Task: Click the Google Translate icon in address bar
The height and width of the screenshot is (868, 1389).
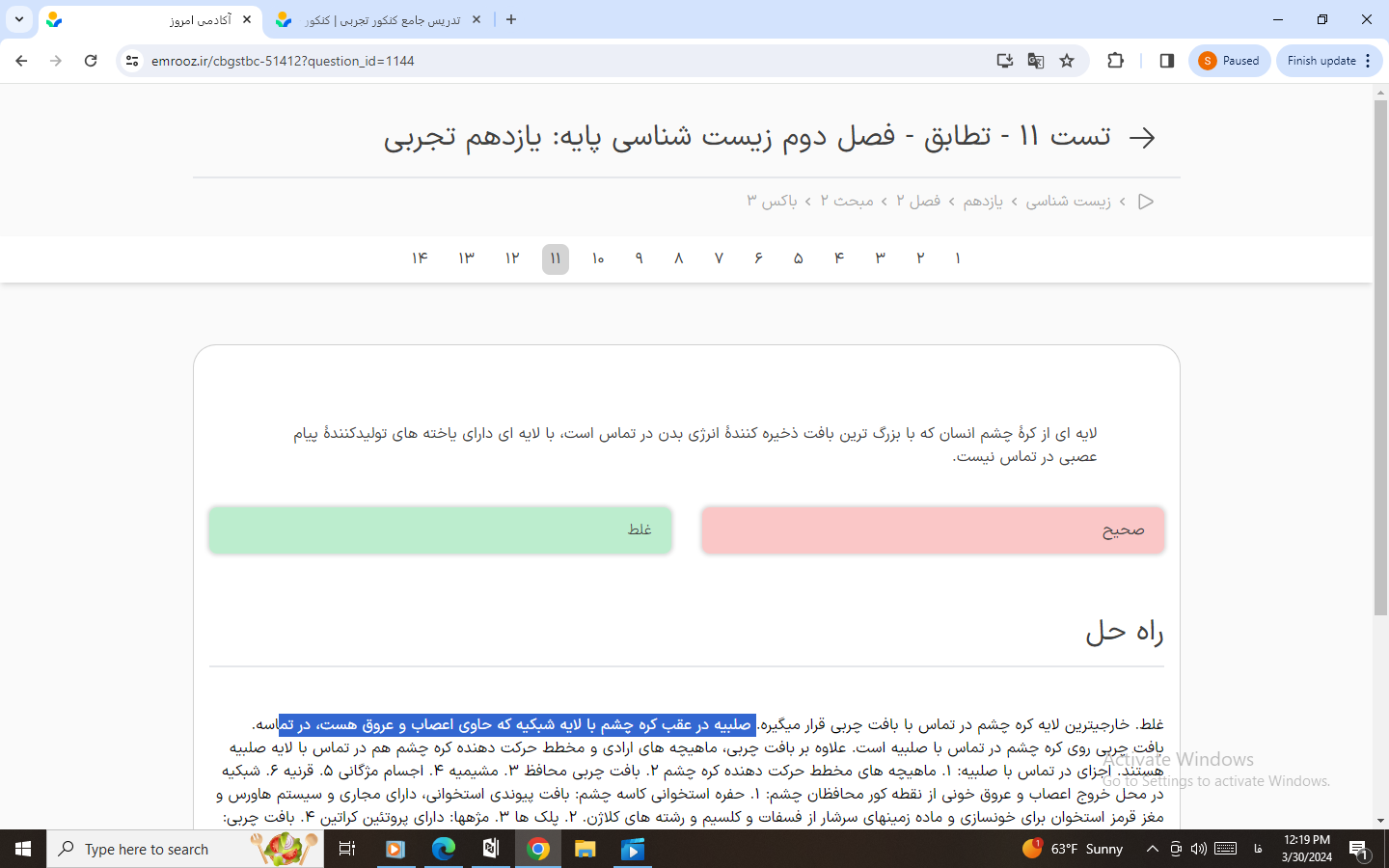Action: pyautogui.click(x=1036, y=61)
